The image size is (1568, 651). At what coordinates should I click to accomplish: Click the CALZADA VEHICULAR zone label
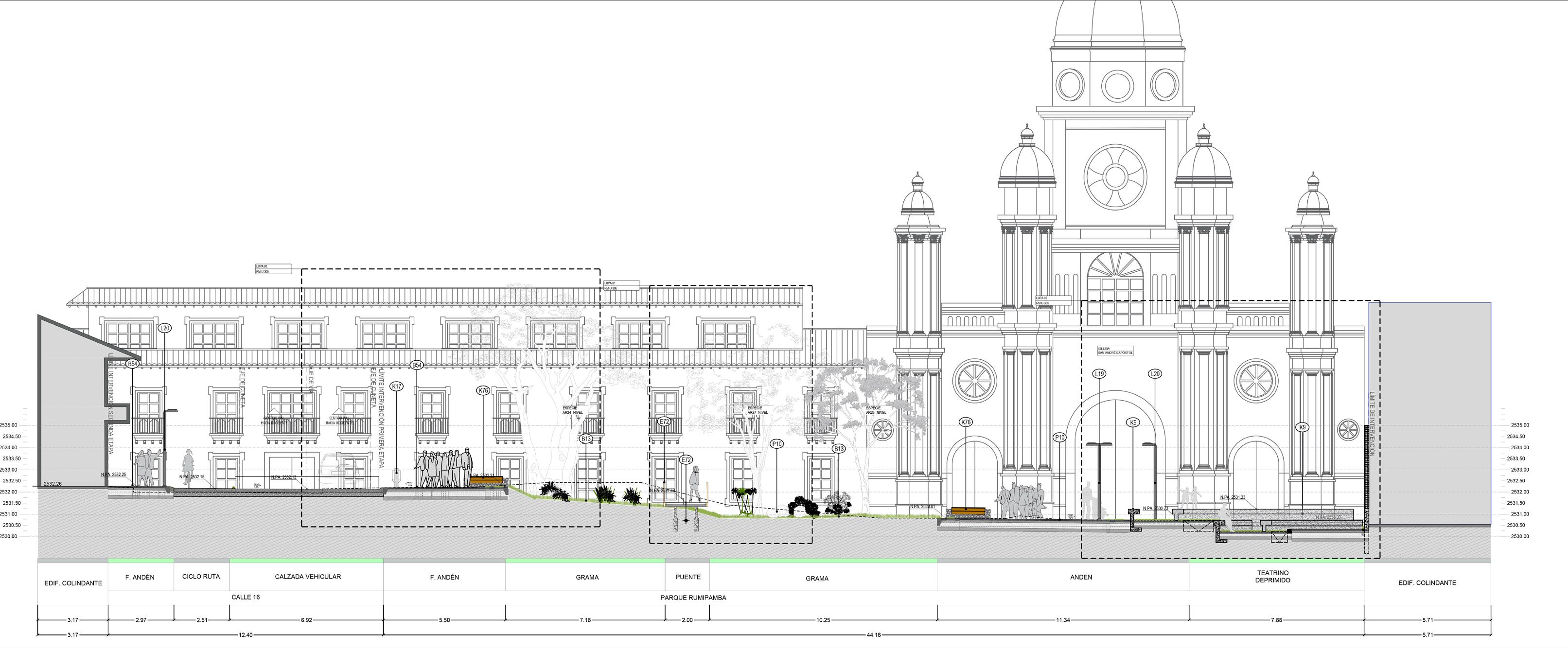(307, 576)
